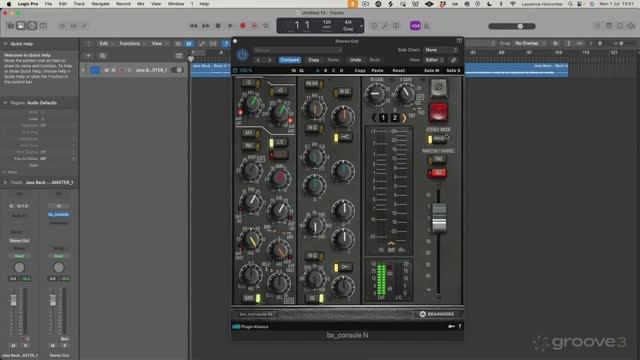
Task: Click the Inspector icon in control bar
Action: click(x=21, y=26)
